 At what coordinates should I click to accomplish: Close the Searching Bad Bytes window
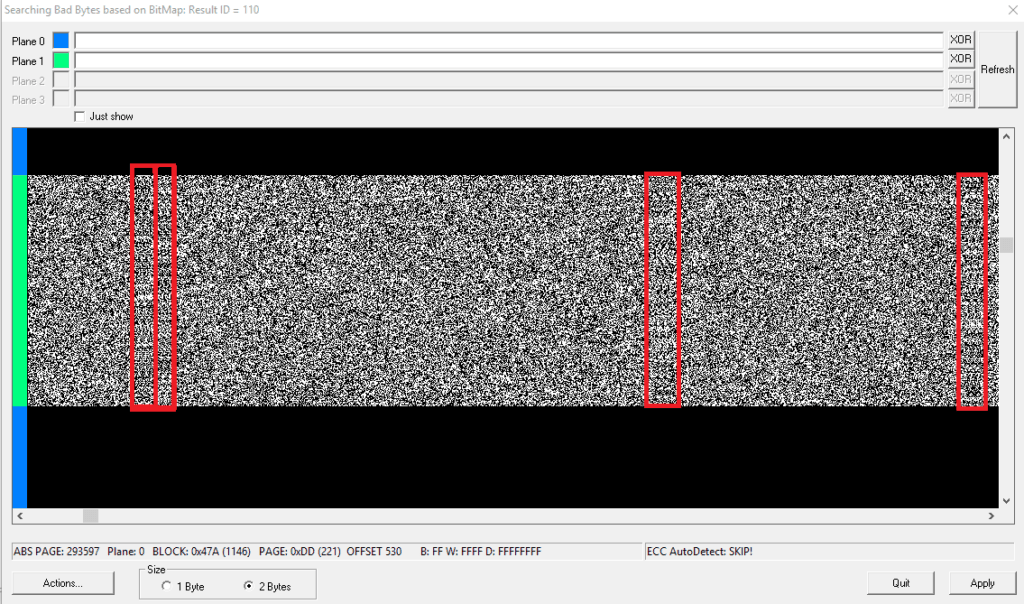[1012, 10]
